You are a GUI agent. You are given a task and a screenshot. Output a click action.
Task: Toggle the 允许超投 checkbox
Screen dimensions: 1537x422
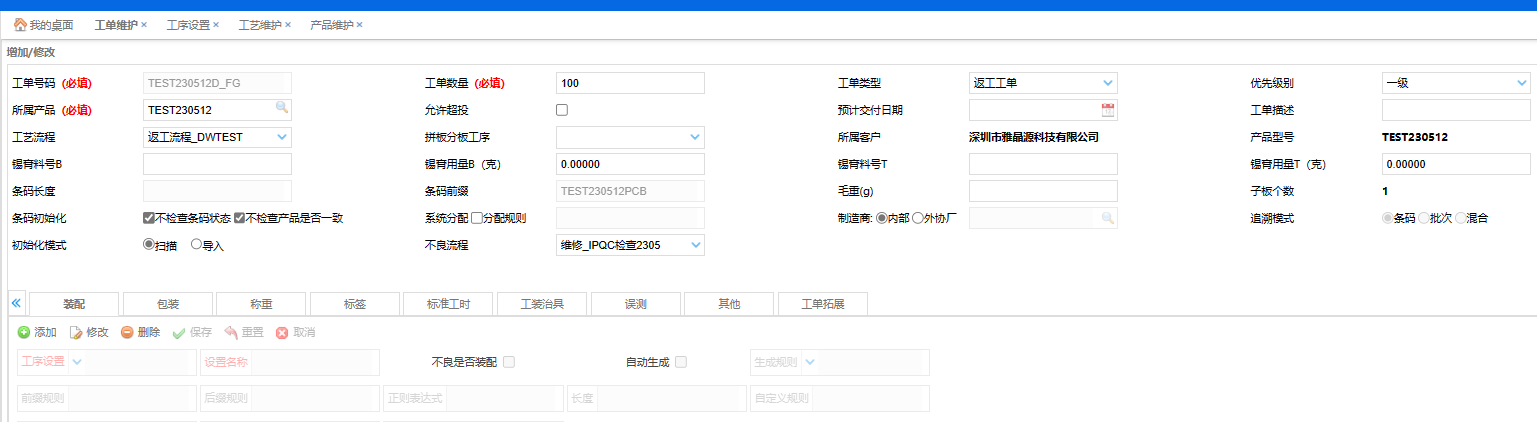pyautogui.click(x=562, y=110)
